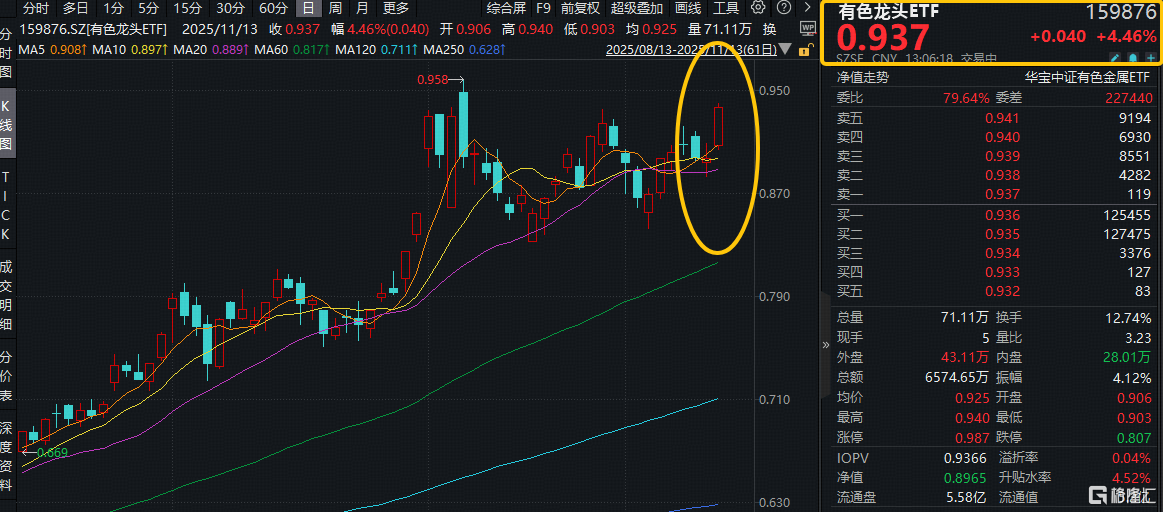Viewport: 1163px width, 512px height.
Task: Click the 159876.SZ[有色龙头ETF] title
Action: pyautogui.click(x=93, y=29)
